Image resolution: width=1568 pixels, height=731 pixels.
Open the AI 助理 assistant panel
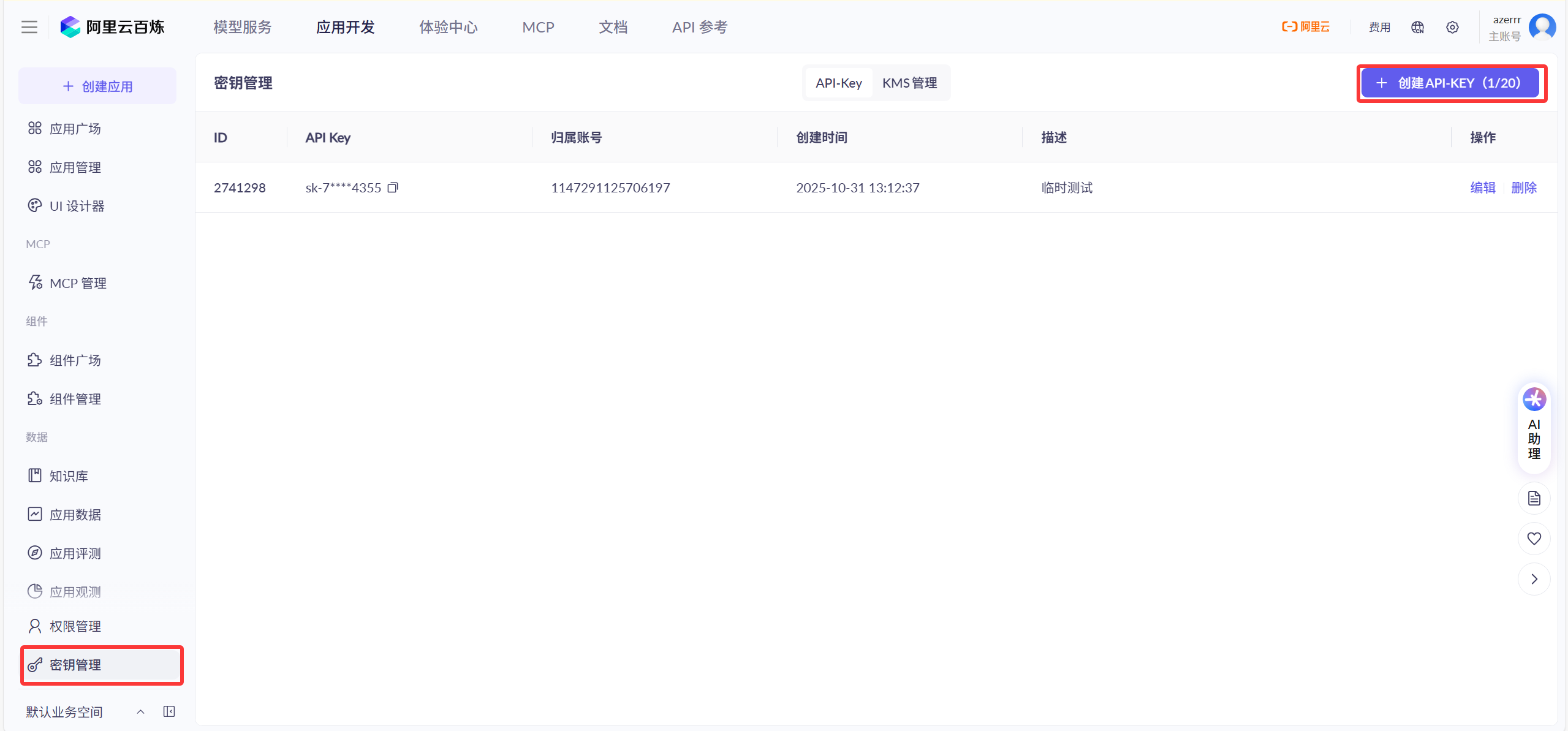(x=1534, y=428)
